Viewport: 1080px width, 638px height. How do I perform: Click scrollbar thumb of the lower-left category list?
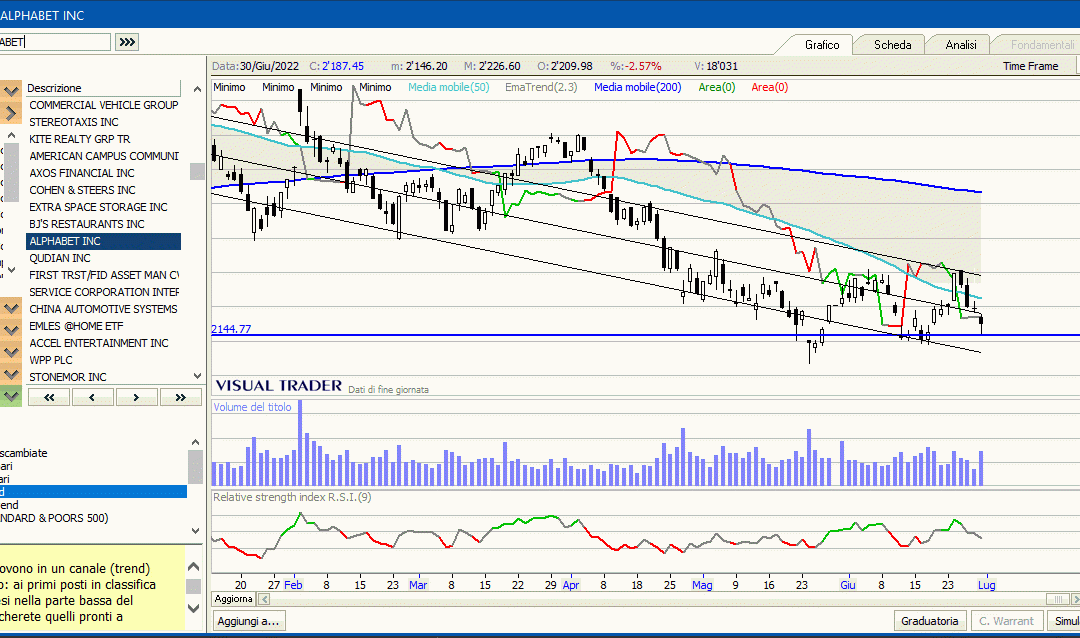196,466
